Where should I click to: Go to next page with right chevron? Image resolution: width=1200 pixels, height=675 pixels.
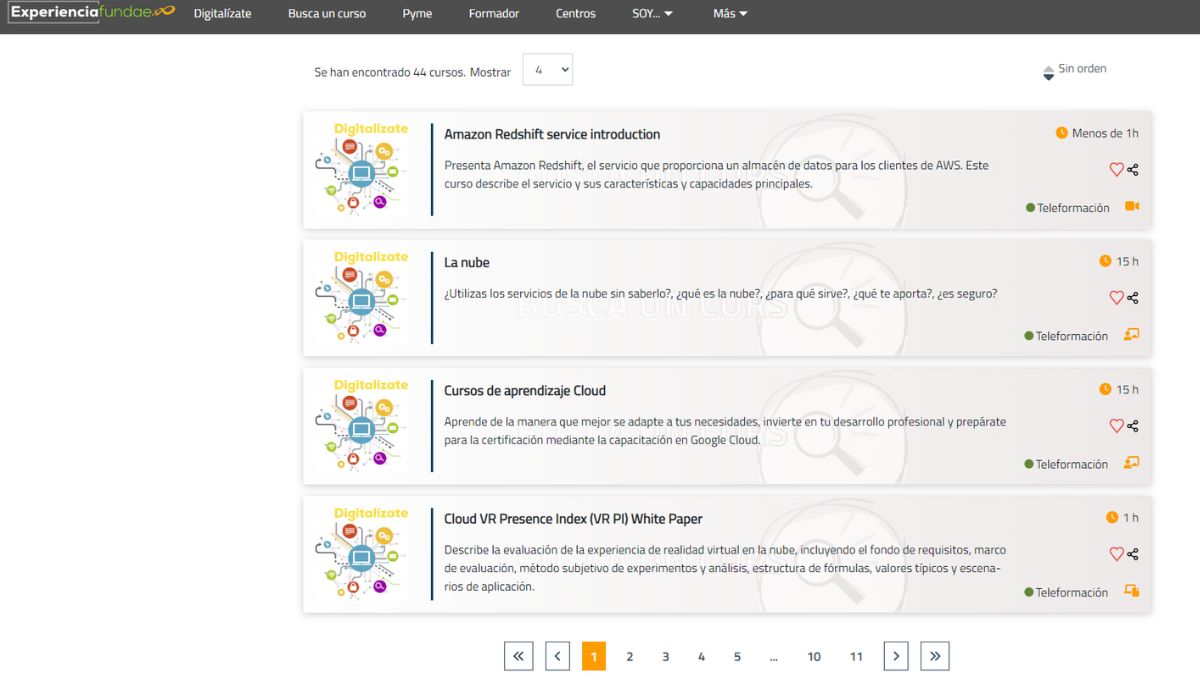click(896, 656)
